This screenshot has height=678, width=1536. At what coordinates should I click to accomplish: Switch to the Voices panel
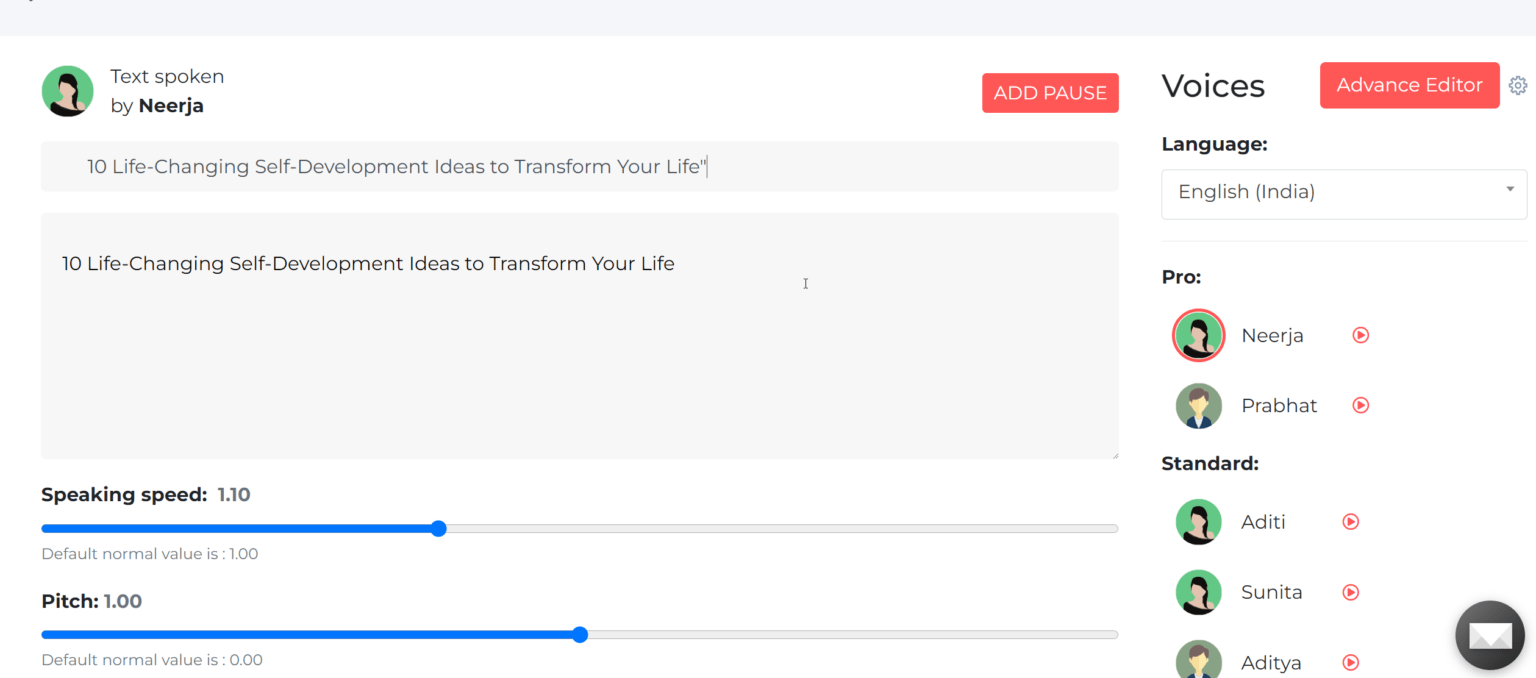[1212, 86]
